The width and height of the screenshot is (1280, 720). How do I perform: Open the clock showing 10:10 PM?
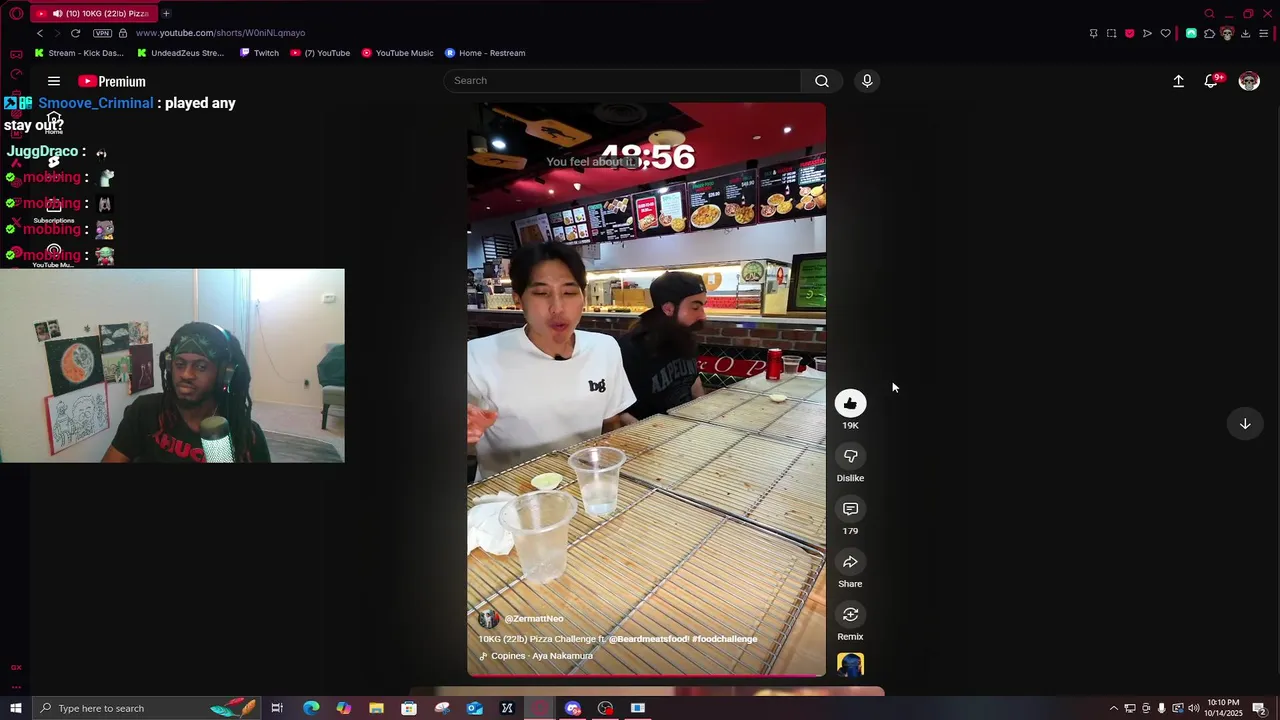point(1224,708)
